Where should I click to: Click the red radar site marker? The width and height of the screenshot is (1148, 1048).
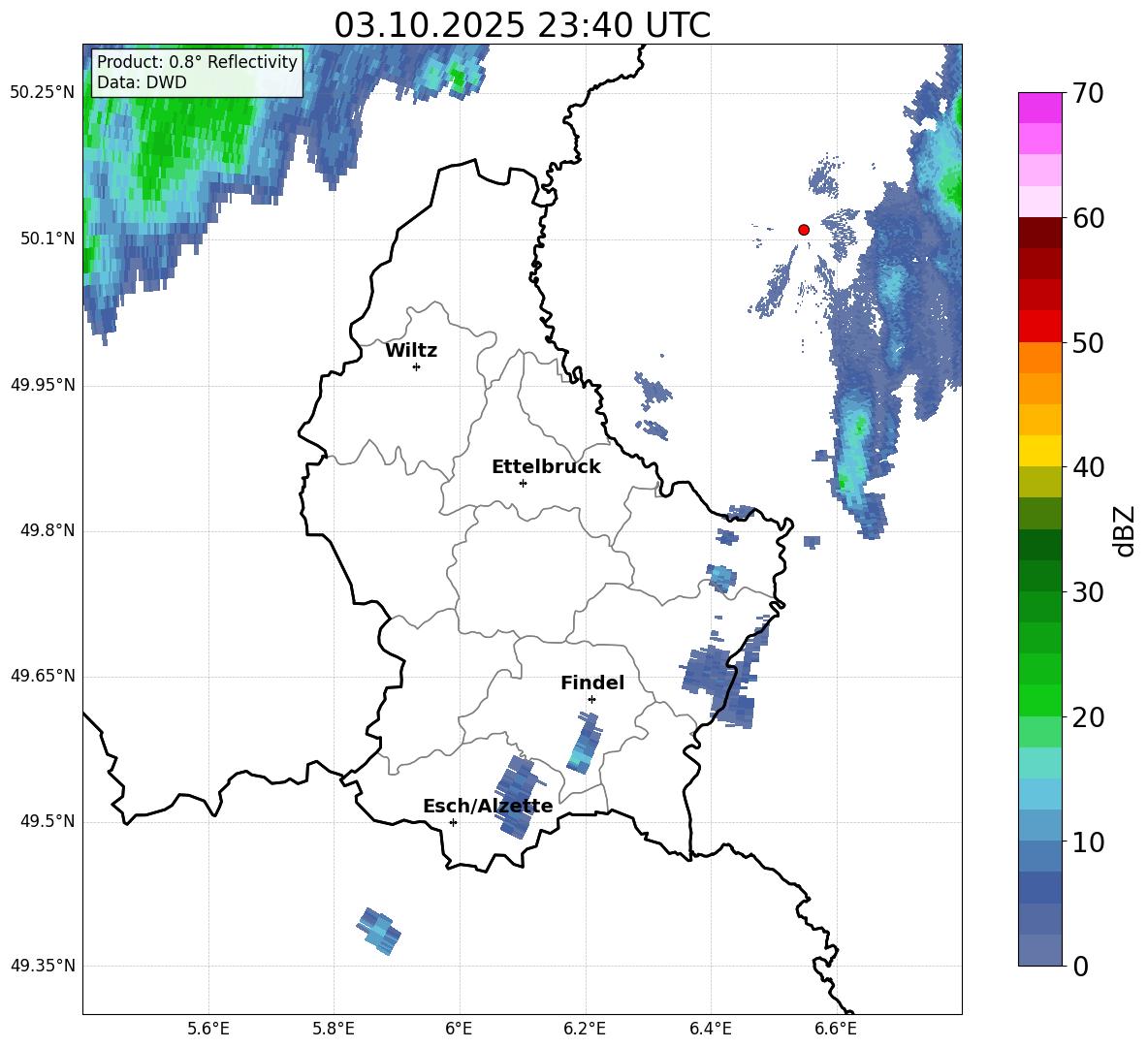tap(803, 230)
